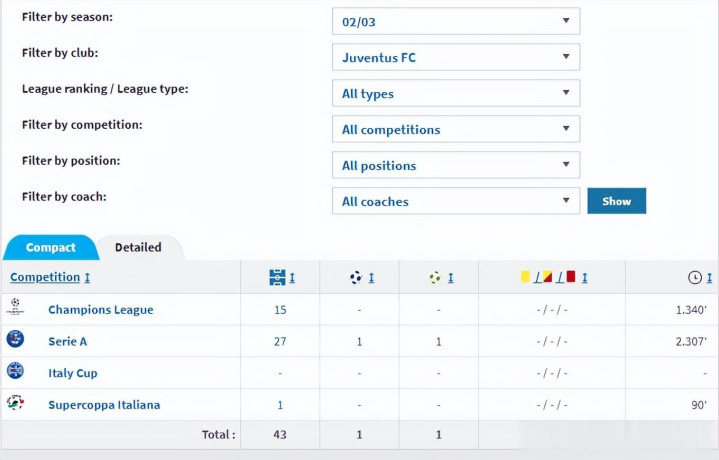Click the Champions League logo icon
Viewport: 719px width, 460px height.
point(15,306)
